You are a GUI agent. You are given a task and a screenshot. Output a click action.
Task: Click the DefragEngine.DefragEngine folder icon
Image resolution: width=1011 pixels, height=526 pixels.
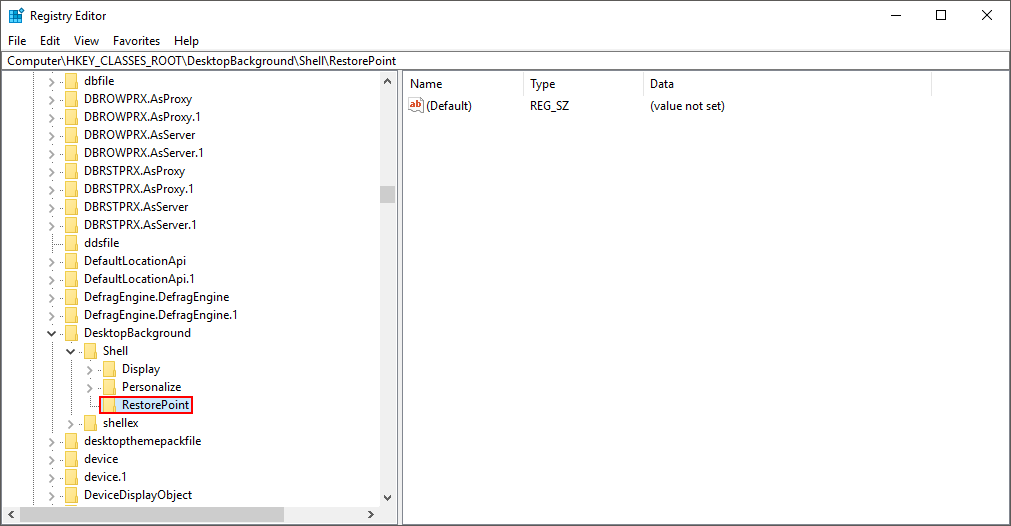tap(72, 297)
